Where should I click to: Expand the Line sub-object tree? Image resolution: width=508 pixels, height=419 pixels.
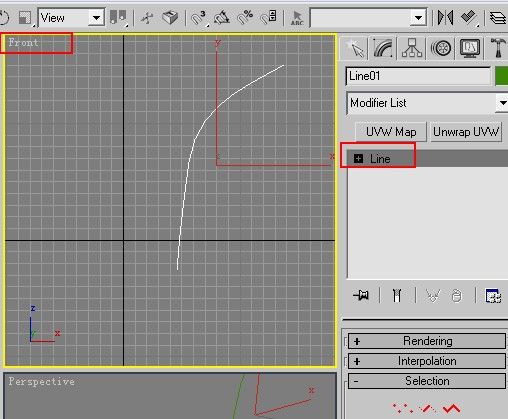tap(358, 159)
